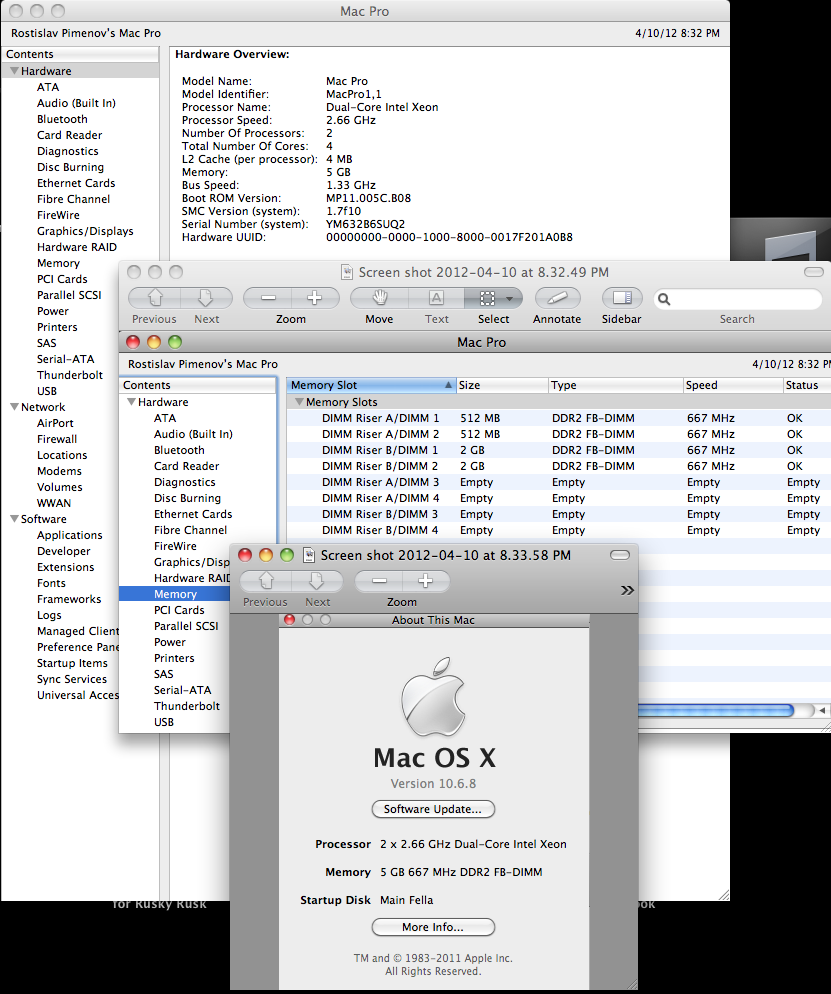
Task: Click the Annotate pencil icon
Action: pyautogui.click(x=557, y=298)
